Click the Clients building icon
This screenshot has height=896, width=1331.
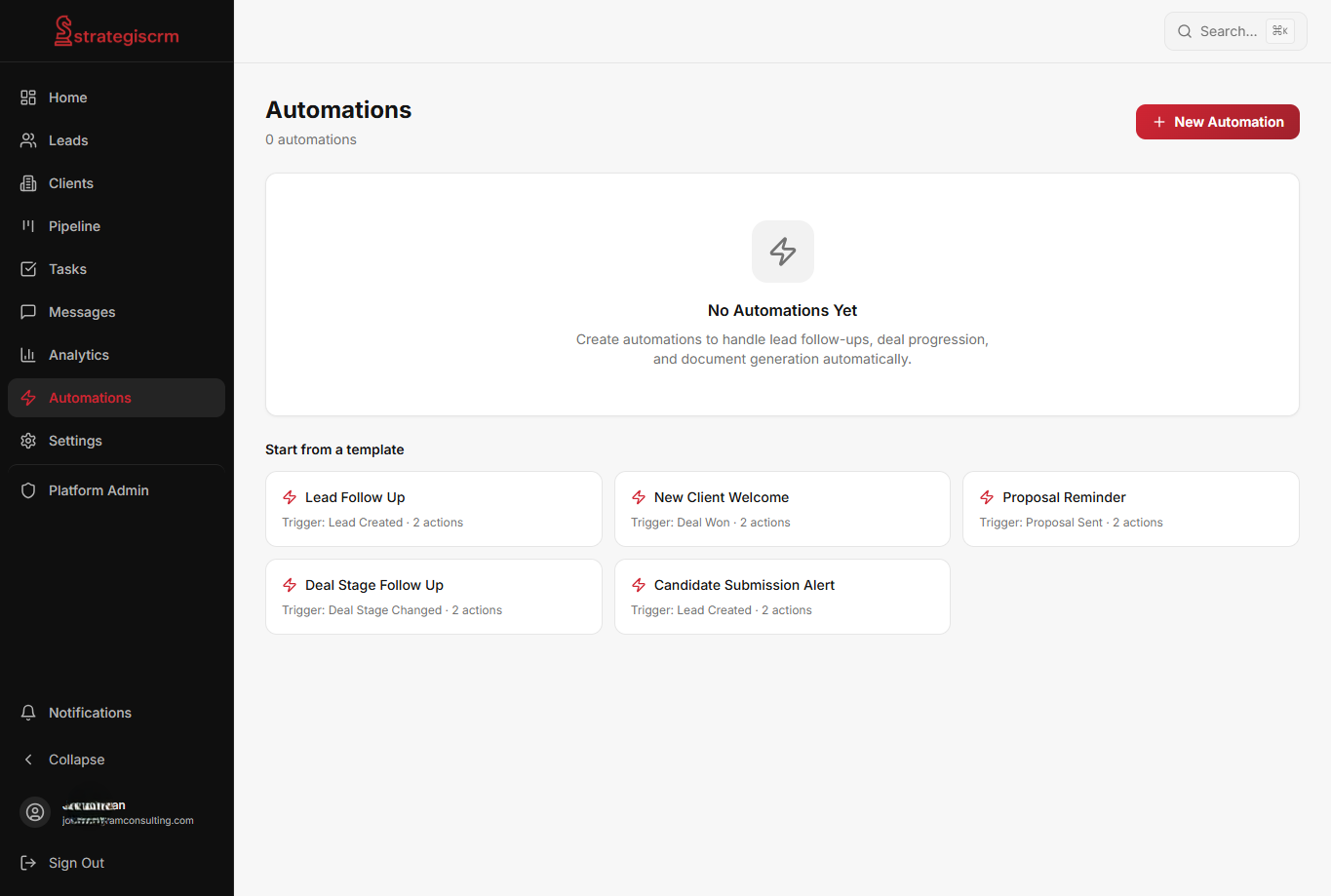click(28, 183)
